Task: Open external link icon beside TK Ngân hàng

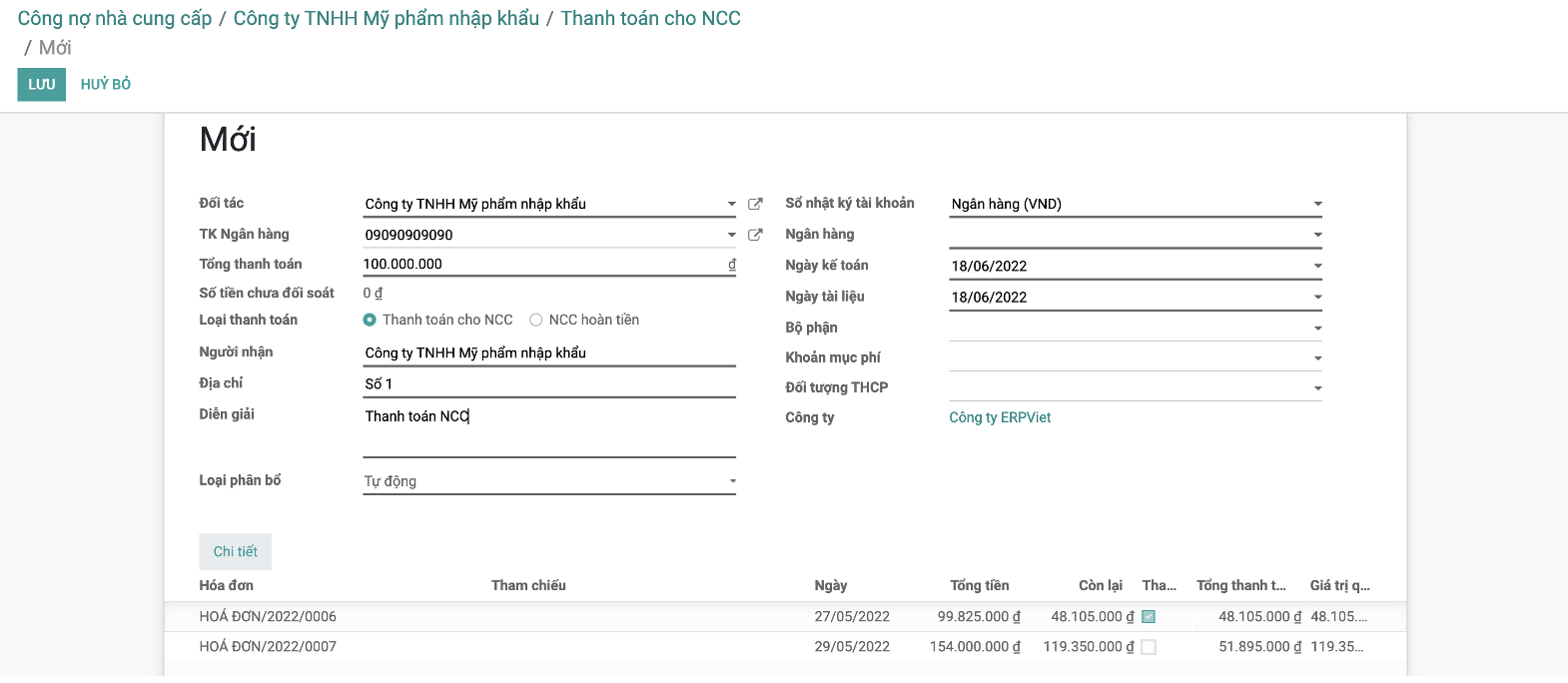Action: [x=755, y=235]
